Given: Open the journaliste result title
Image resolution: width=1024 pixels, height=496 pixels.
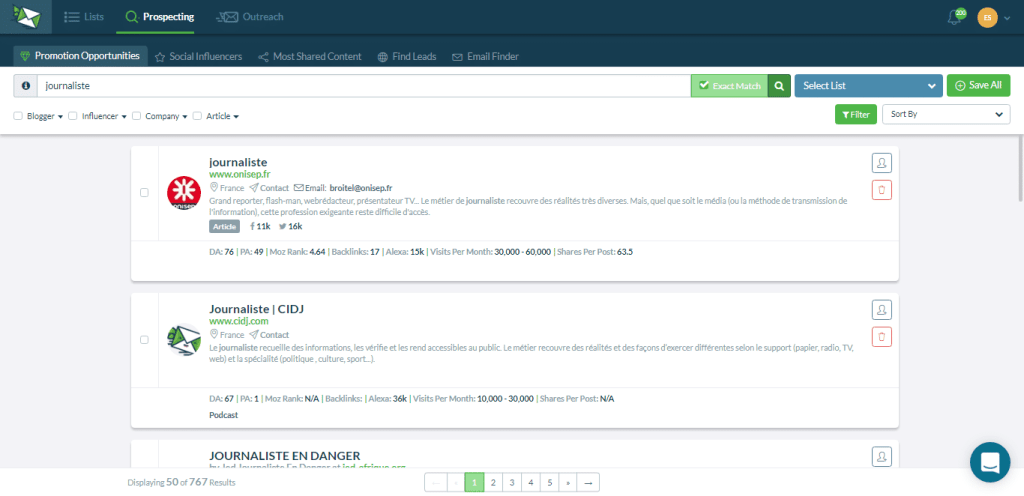Looking at the screenshot, I should coord(238,162).
